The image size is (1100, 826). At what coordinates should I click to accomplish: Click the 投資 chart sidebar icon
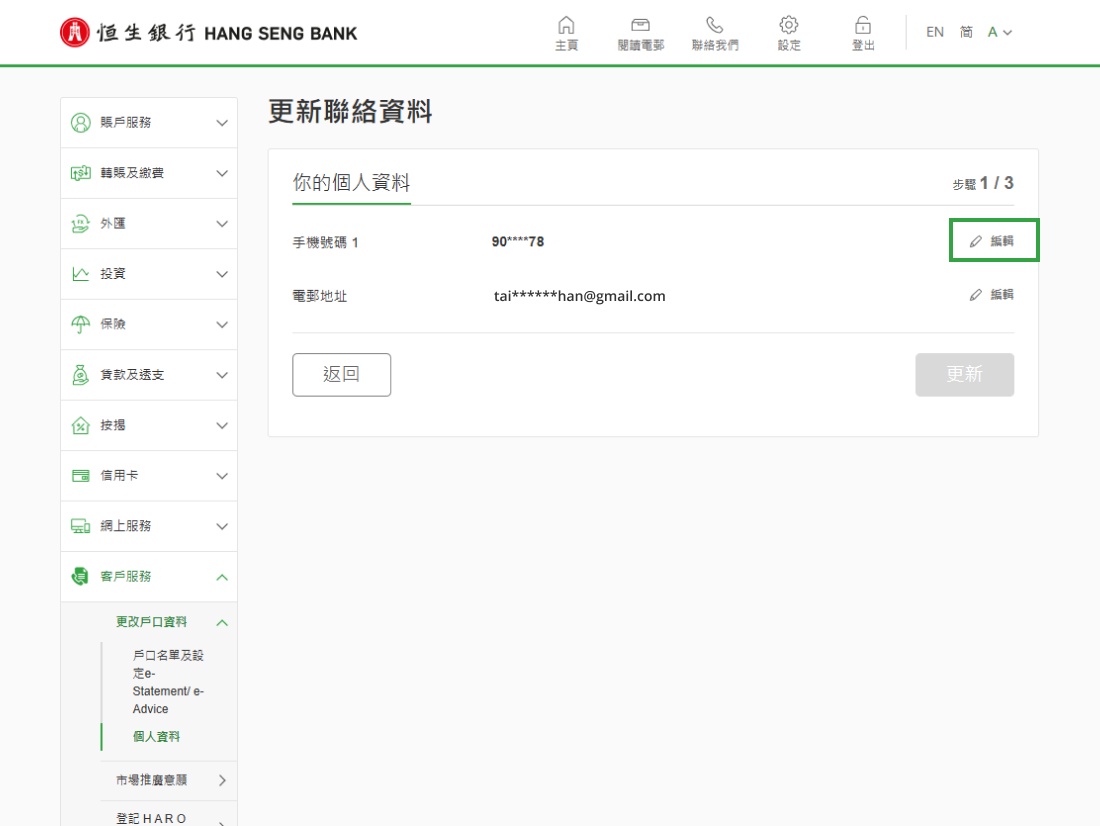pos(80,274)
